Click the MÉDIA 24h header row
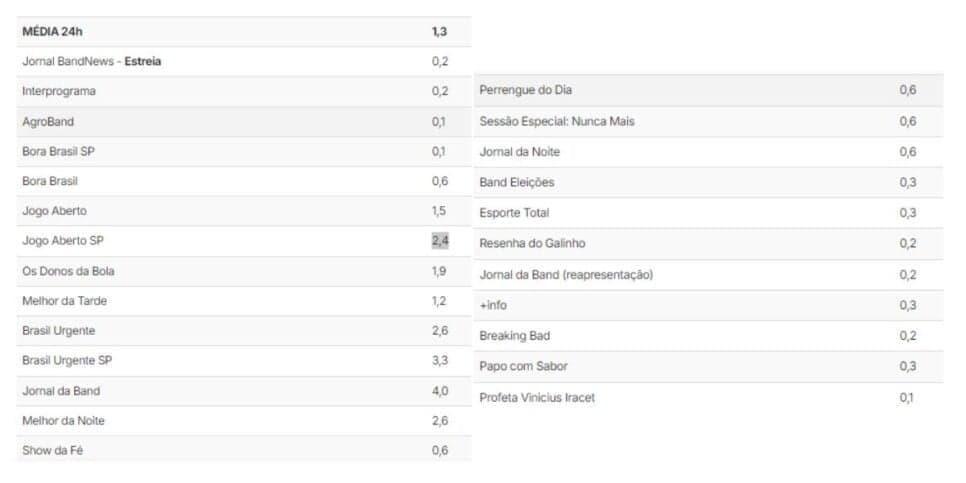966x483 pixels. 244,32
